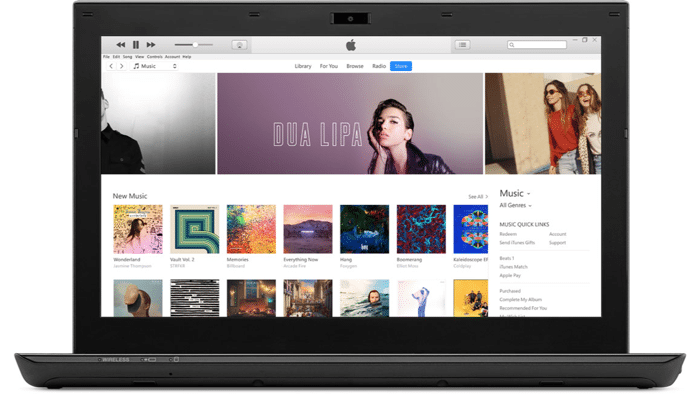The image size is (700, 394).
Task: Open the Song menu
Action: [128, 57]
